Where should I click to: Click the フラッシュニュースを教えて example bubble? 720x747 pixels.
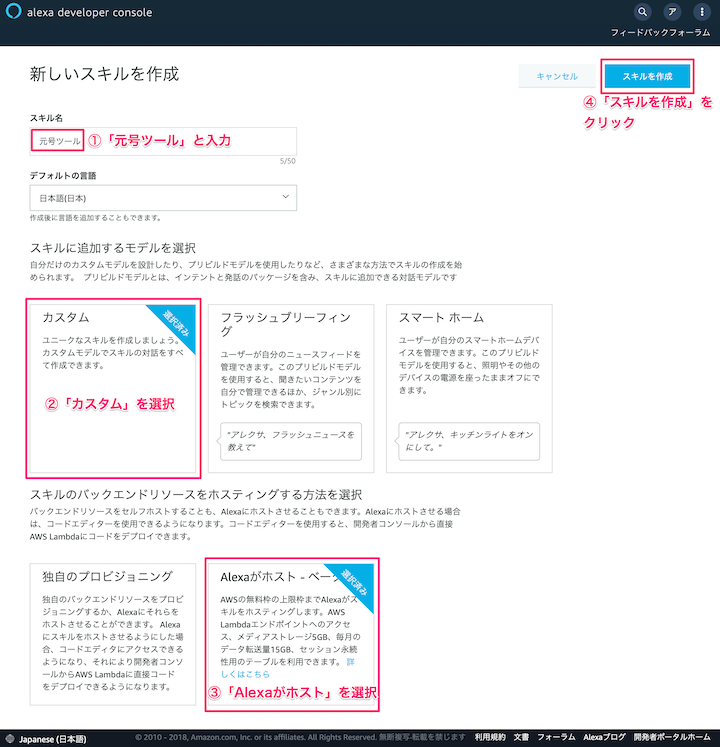291,441
